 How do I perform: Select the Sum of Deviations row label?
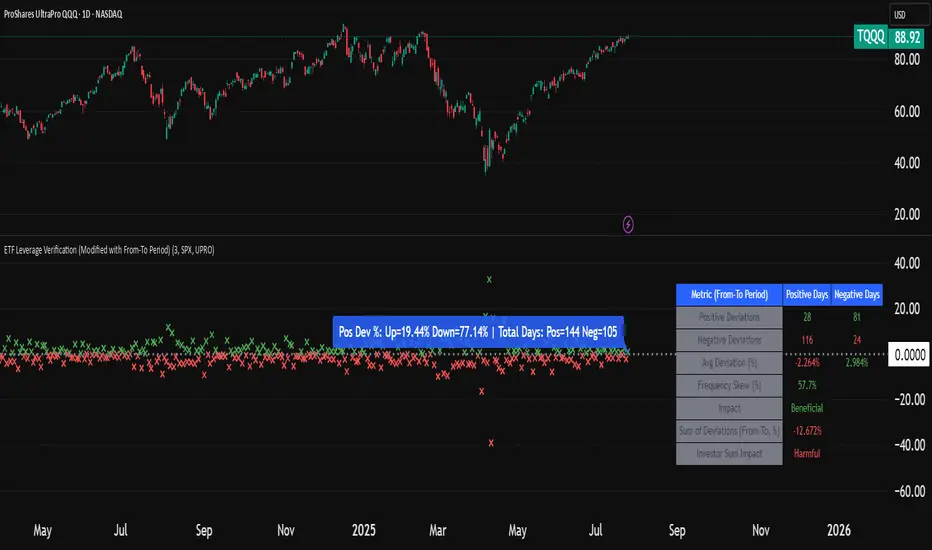(729, 430)
